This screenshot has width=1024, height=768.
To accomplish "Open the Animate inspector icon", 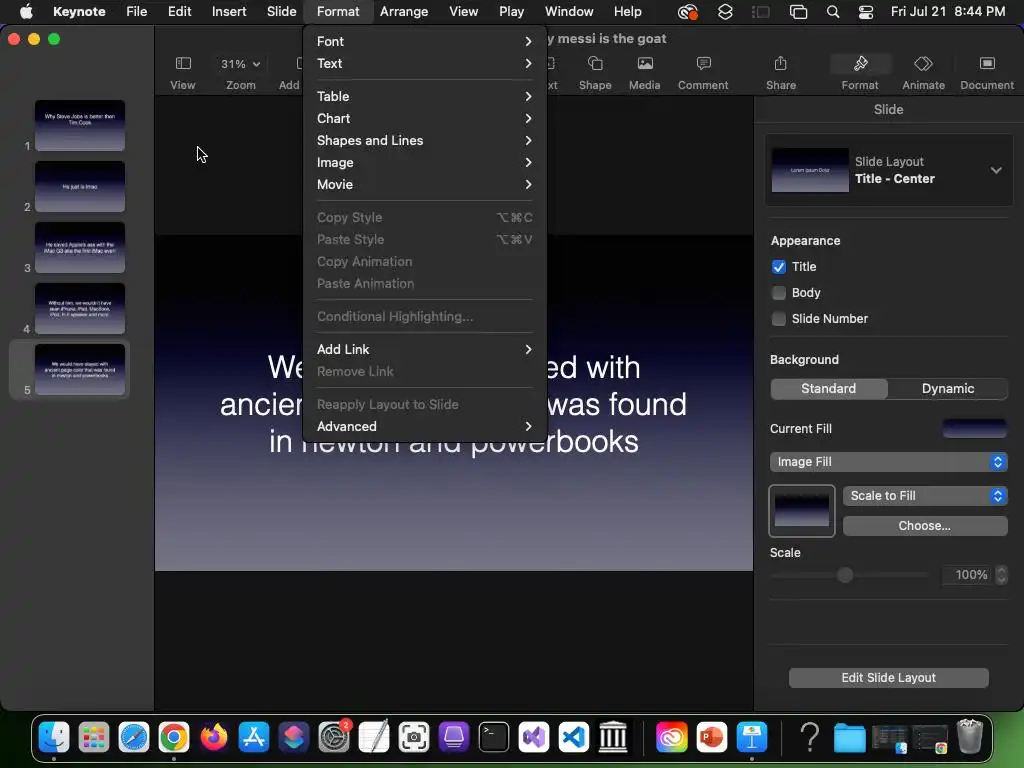I will pyautogui.click(x=923, y=64).
